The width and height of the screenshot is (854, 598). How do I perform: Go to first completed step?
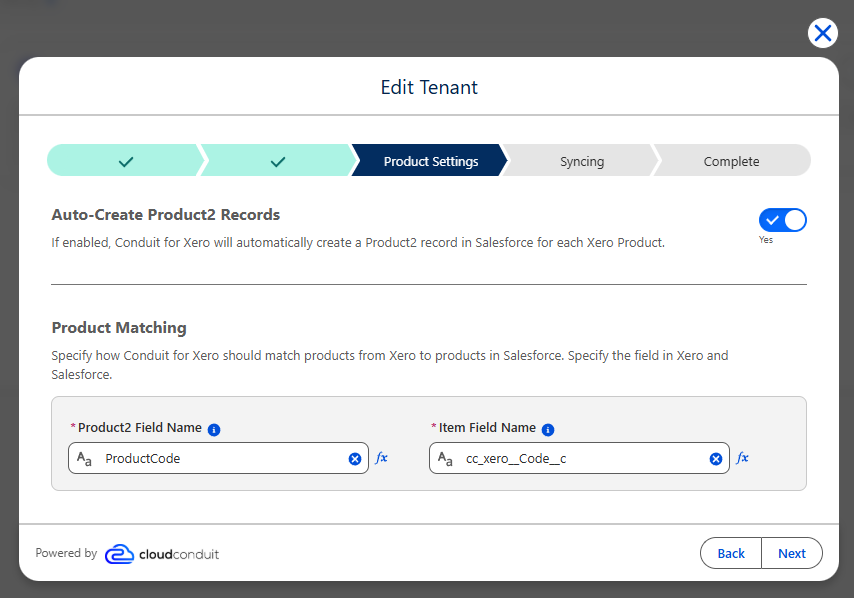click(125, 161)
